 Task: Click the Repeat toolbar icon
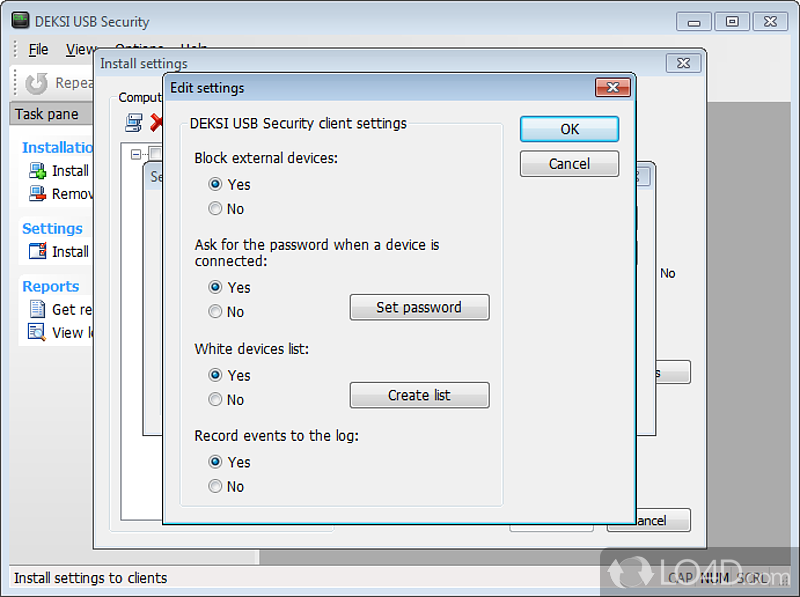click(x=36, y=83)
